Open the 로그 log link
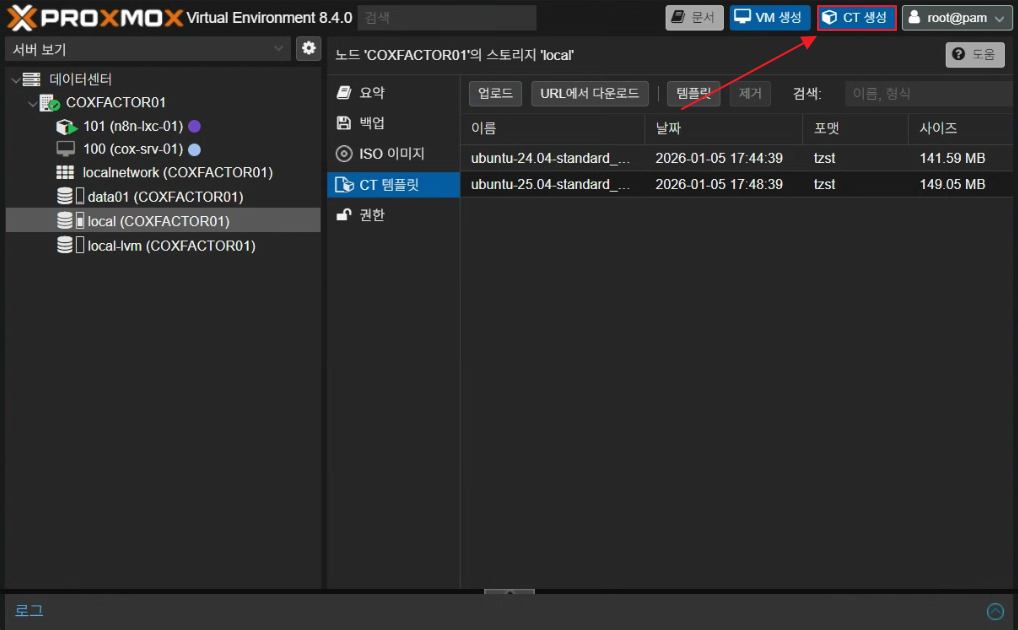Viewport: 1018px width, 630px height. 29,611
